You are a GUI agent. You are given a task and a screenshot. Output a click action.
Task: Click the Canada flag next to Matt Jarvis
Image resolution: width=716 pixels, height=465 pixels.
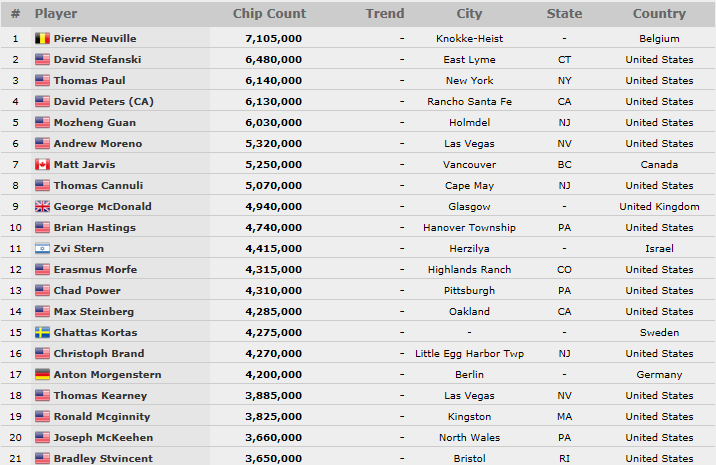(42, 164)
